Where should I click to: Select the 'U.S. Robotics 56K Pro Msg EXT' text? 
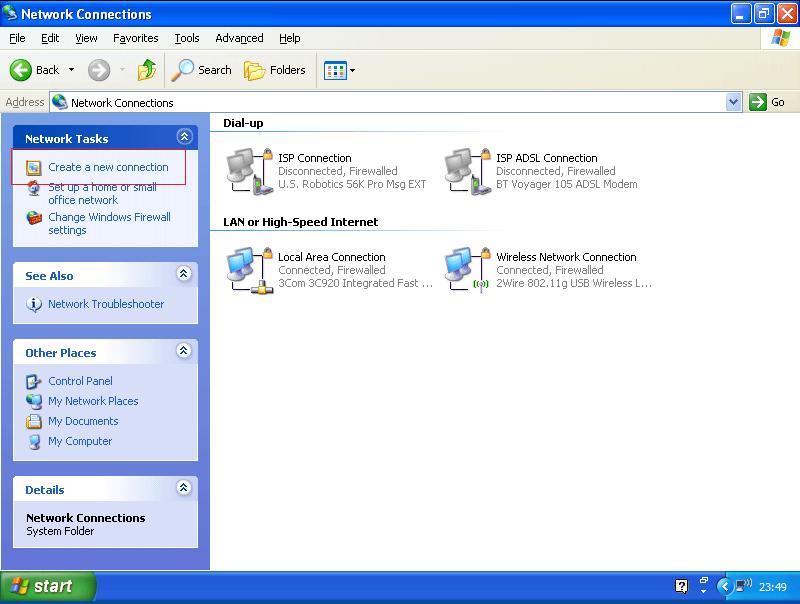pos(352,184)
